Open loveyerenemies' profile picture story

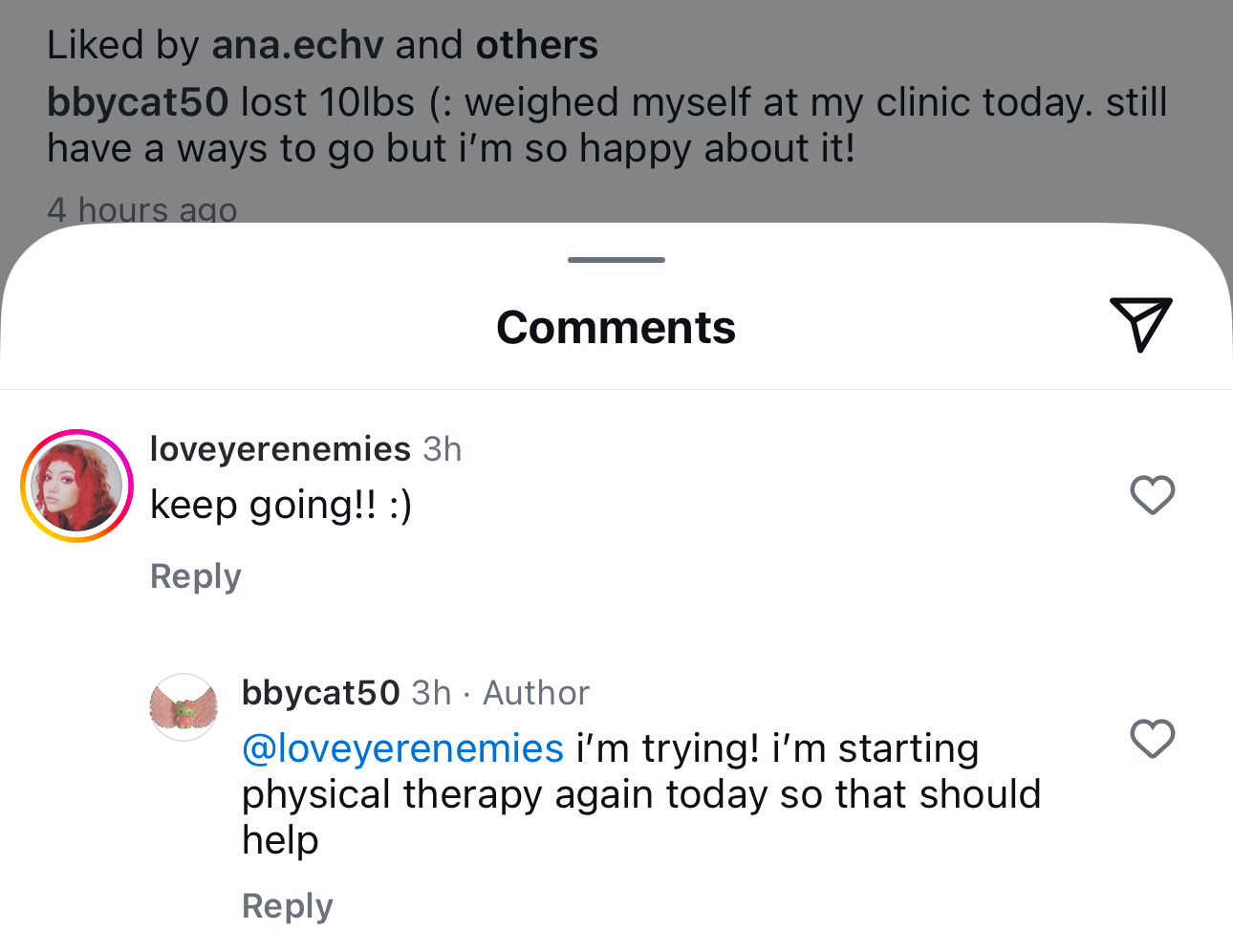76,486
